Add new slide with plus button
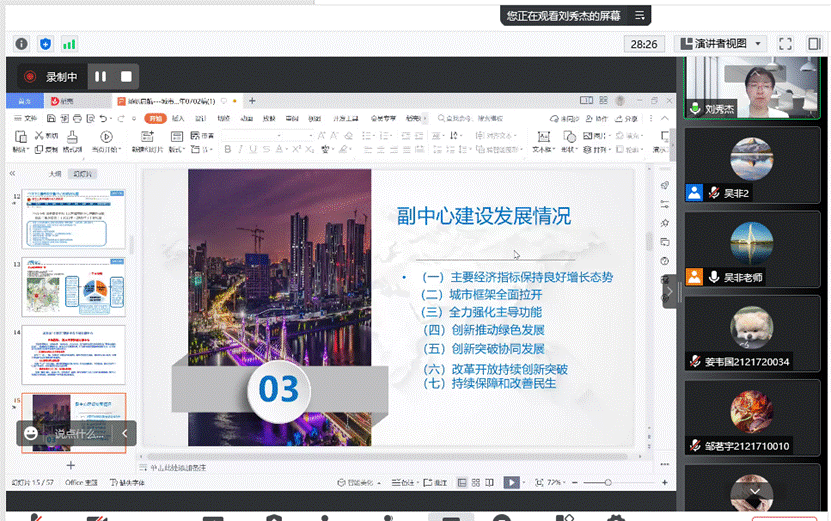Image resolution: width=831 pixels, height=521 pixels. [x=70, y=465]
